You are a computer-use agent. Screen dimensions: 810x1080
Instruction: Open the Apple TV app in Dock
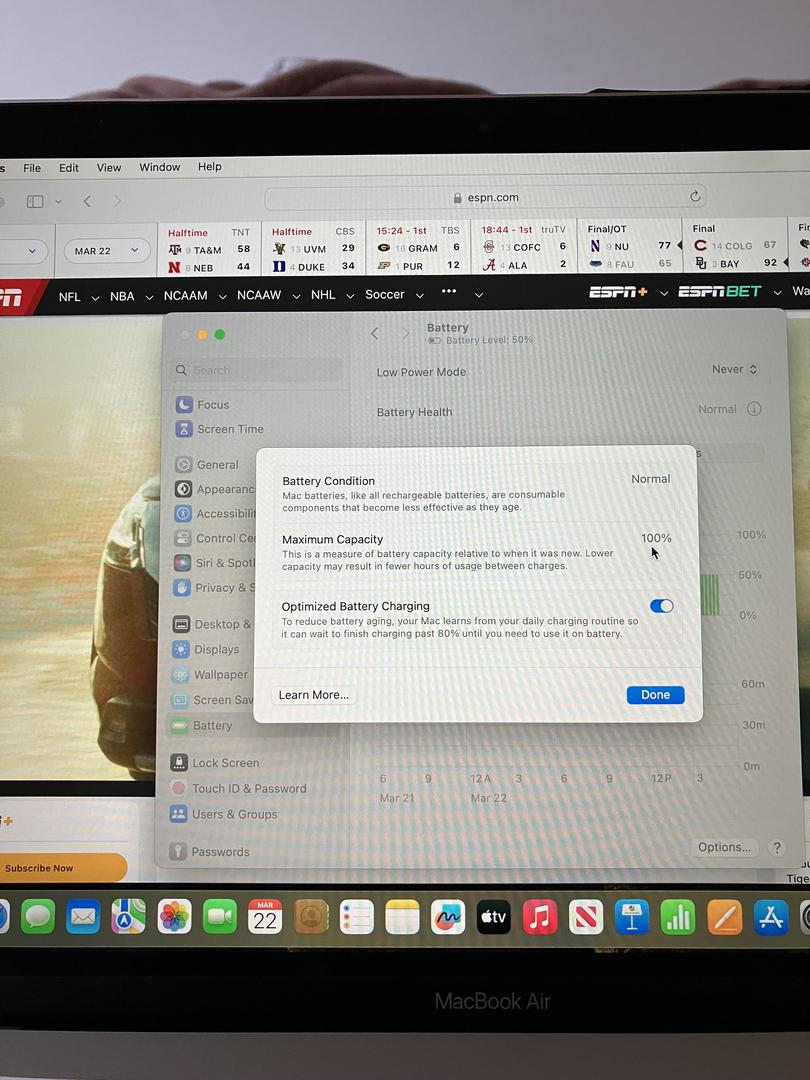pyautogui.click(x=494, y=917)
